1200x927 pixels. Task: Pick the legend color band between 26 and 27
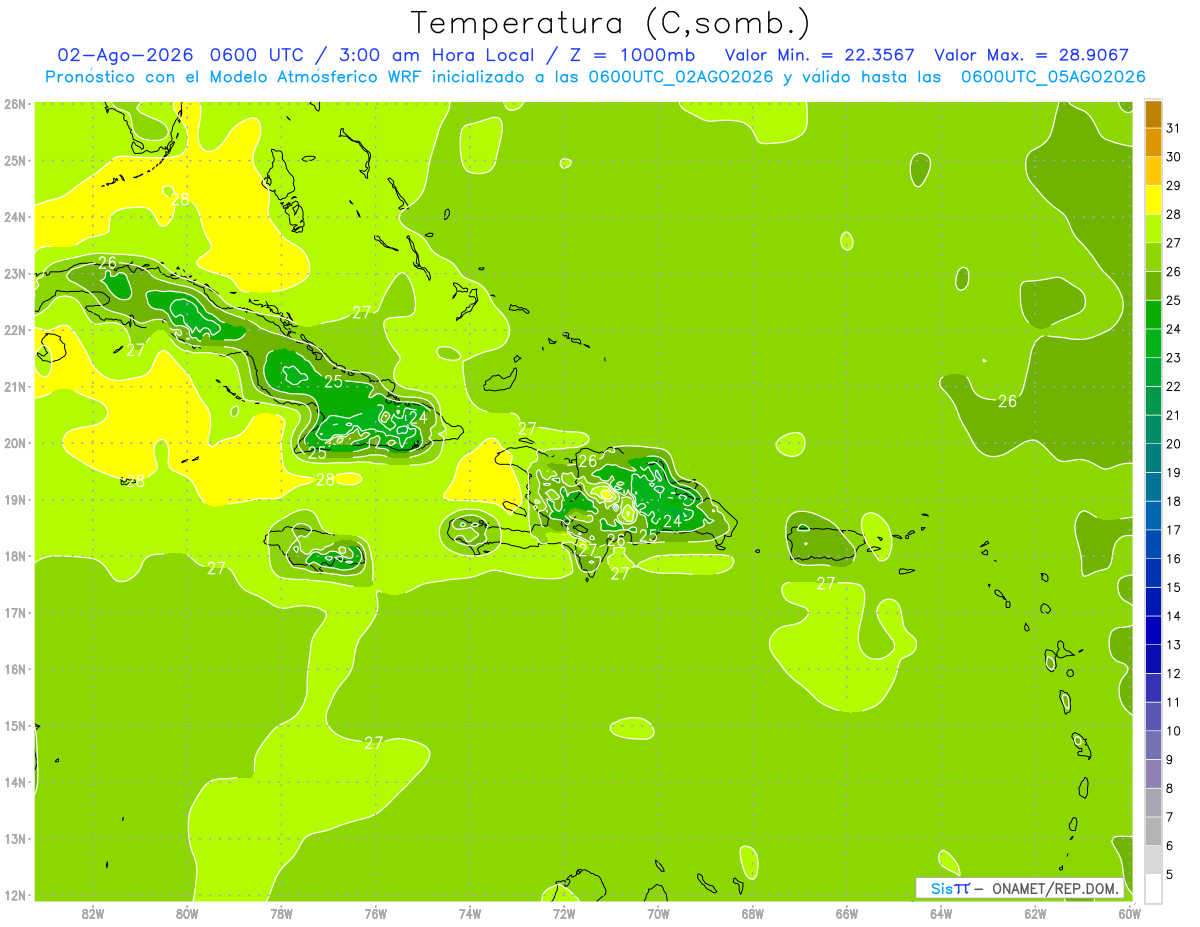coord(1153,257)
